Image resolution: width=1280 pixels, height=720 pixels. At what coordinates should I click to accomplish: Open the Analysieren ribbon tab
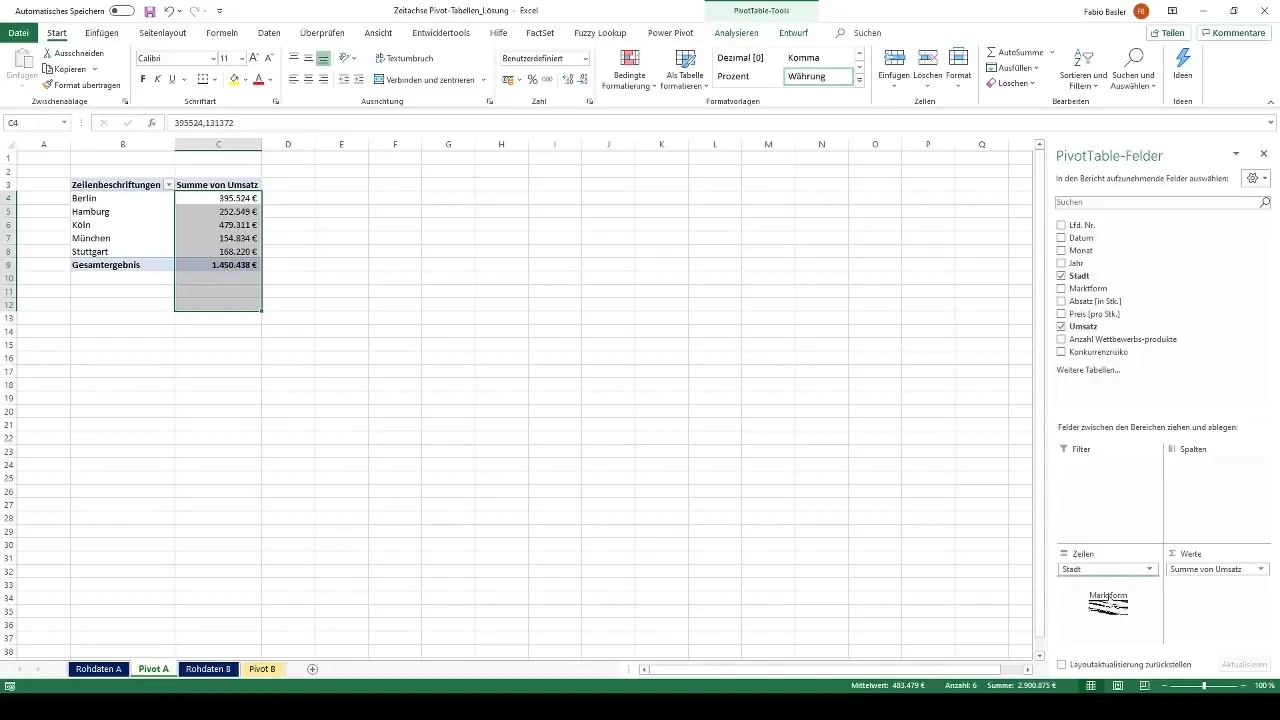(736, 33)
